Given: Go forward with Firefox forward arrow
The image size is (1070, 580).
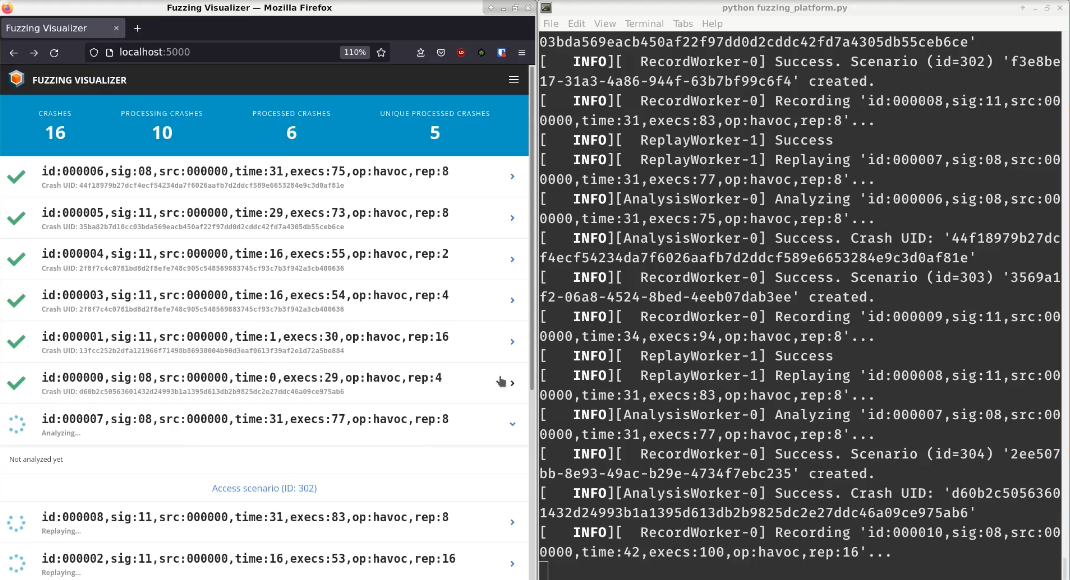Looking at the screenshot, I should [34, 53].
